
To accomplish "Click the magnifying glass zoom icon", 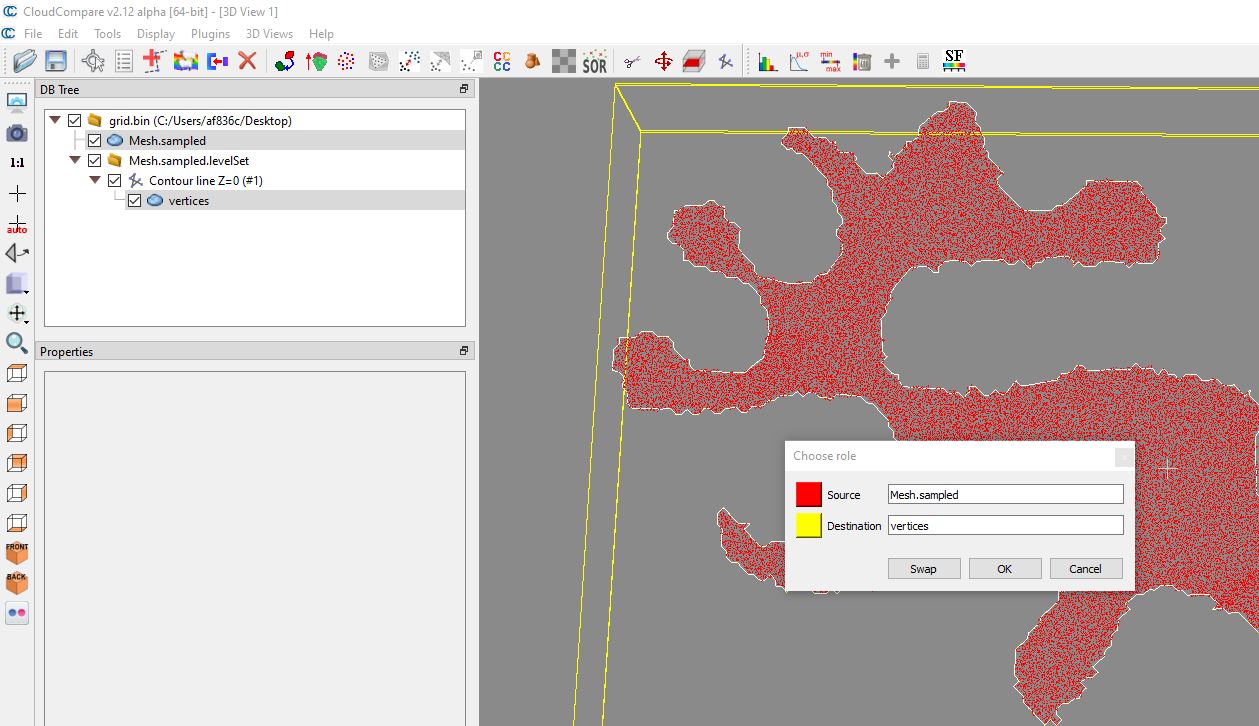I will pyautogui.click(x=17, y=343).
